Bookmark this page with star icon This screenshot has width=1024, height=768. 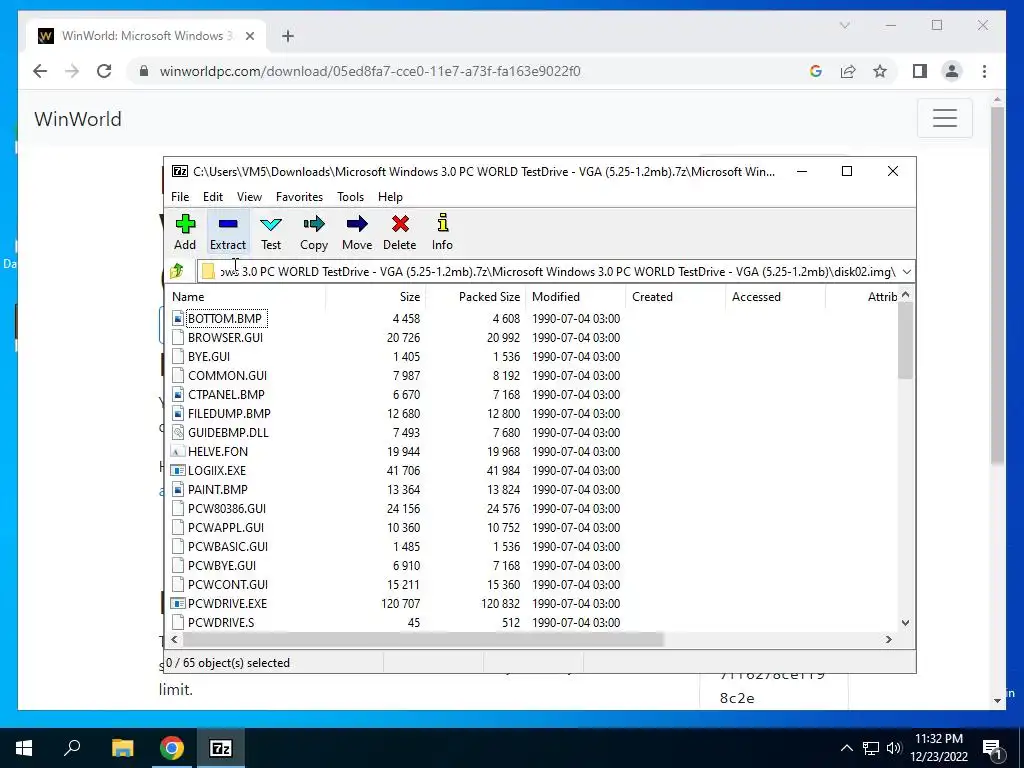coord(880,71)
